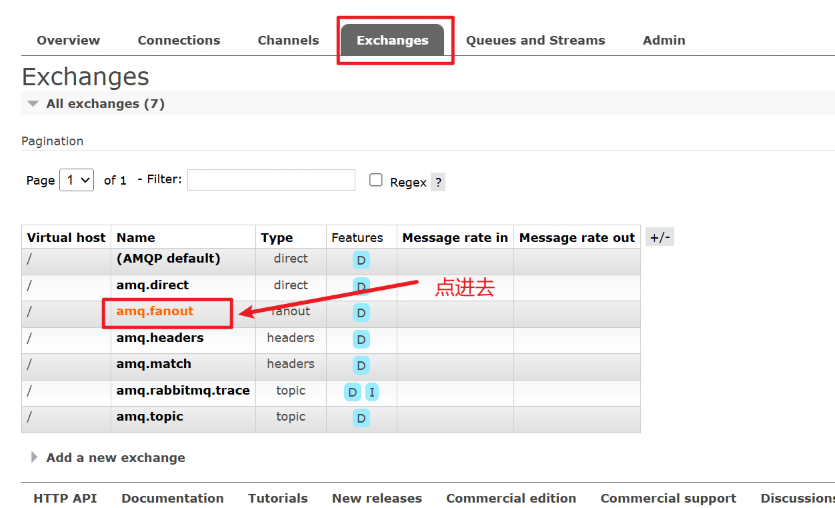Show Regex help question mark
This screenshot has height=508, width=835.
pyautogui.click(x=438, y=182)
